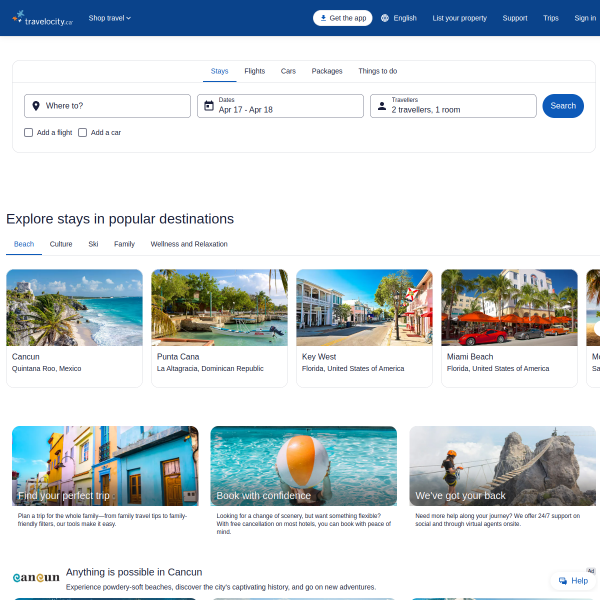
Task: Open We've got your back image
Action: (x=502, y=466)
